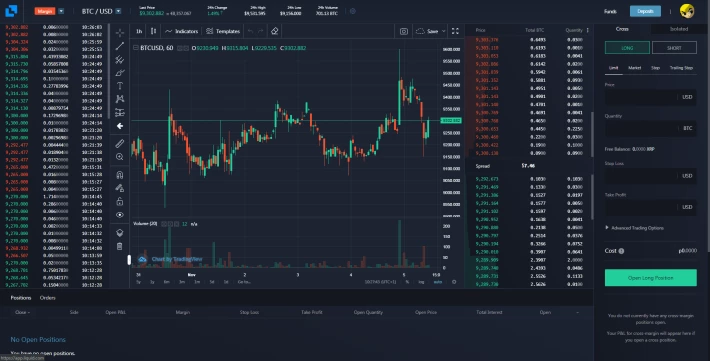Click the Liquid logo in top-left corner

point(11,11)
